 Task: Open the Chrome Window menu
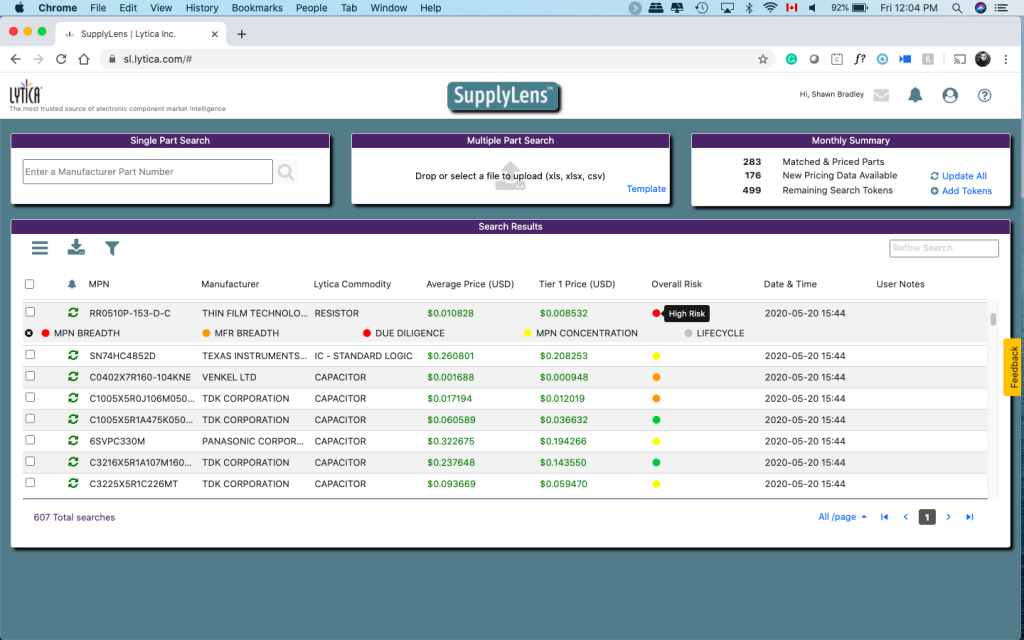click(x=389, y=8)
